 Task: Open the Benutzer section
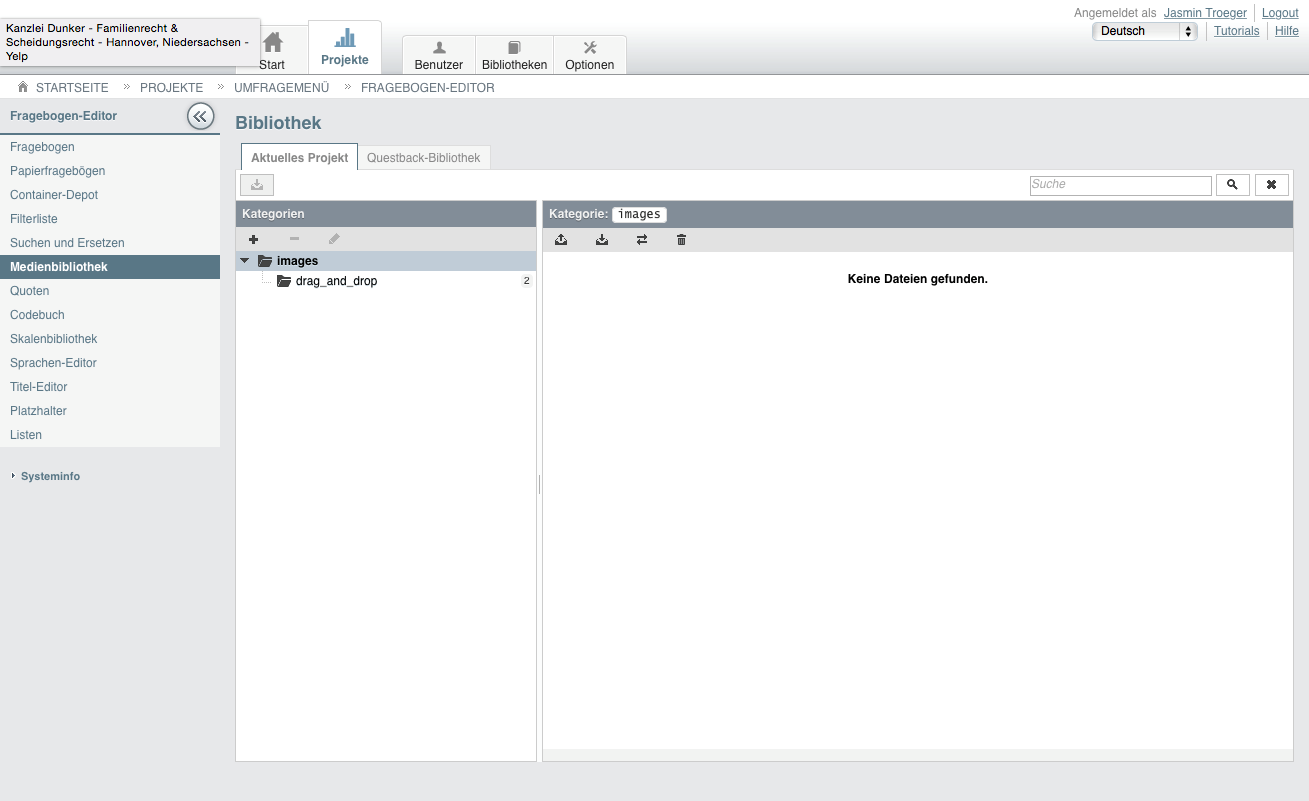tap(439, 55)
